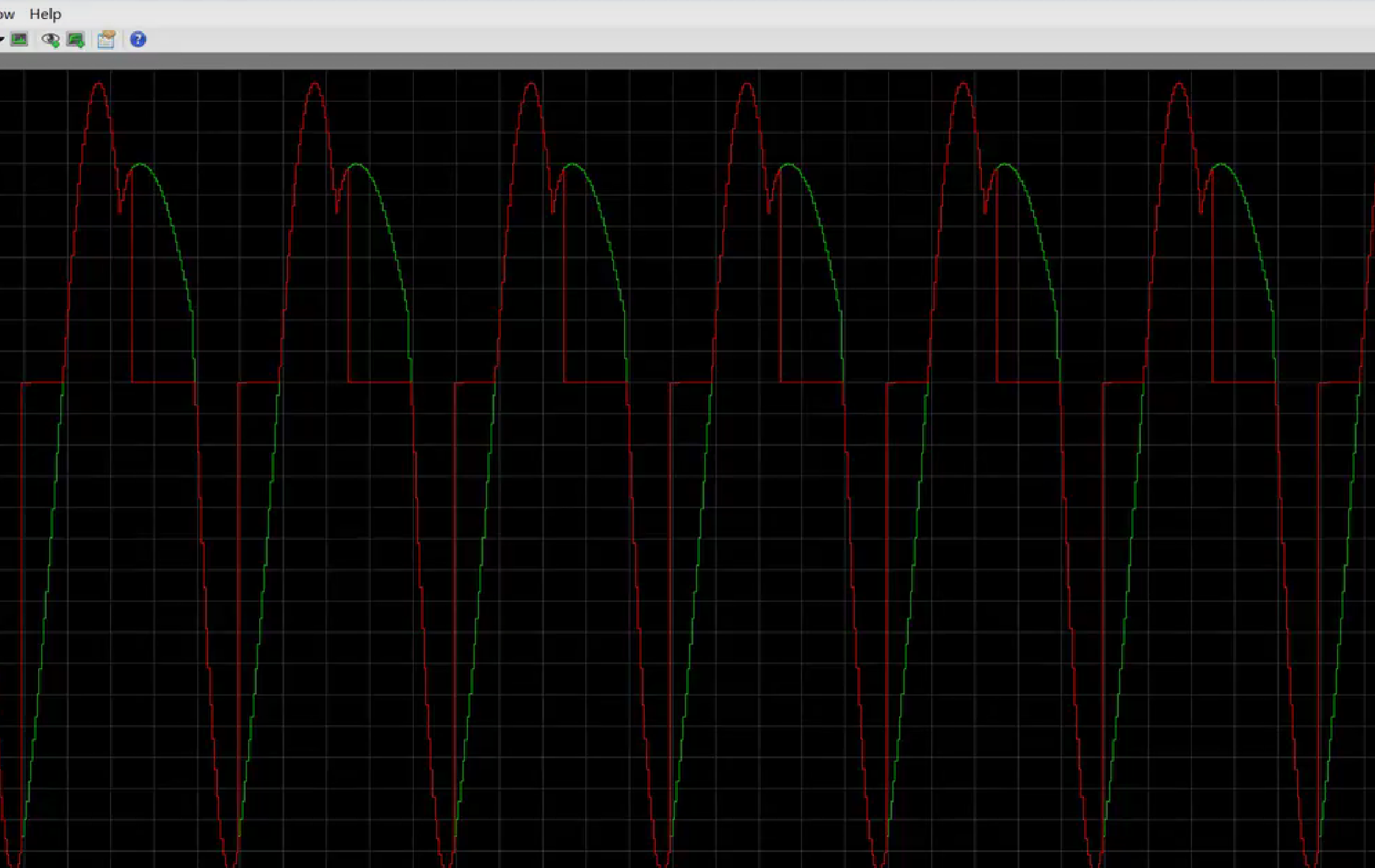1375x868 pixels.
Task: Open the Help menu
Action: click(x=45, y=14)
